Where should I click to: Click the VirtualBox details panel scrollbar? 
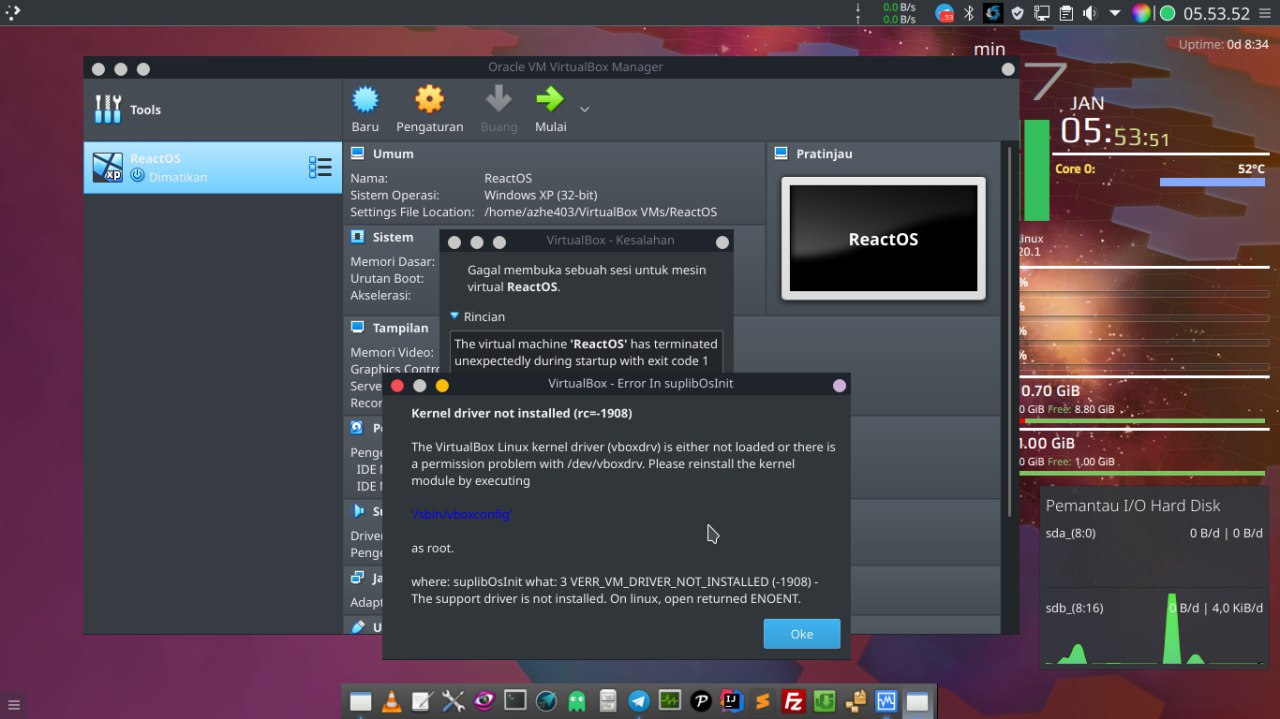[x=1008, y=330]
